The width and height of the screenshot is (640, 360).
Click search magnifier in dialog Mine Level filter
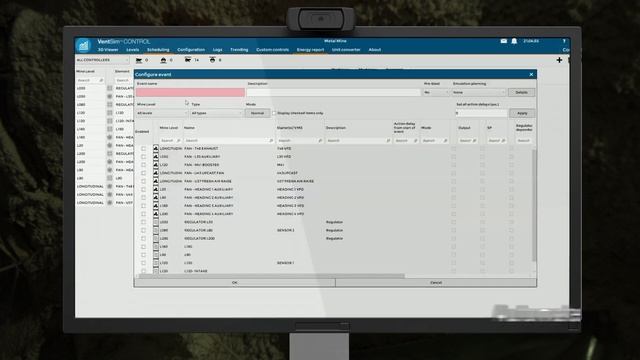pos(178,141)
